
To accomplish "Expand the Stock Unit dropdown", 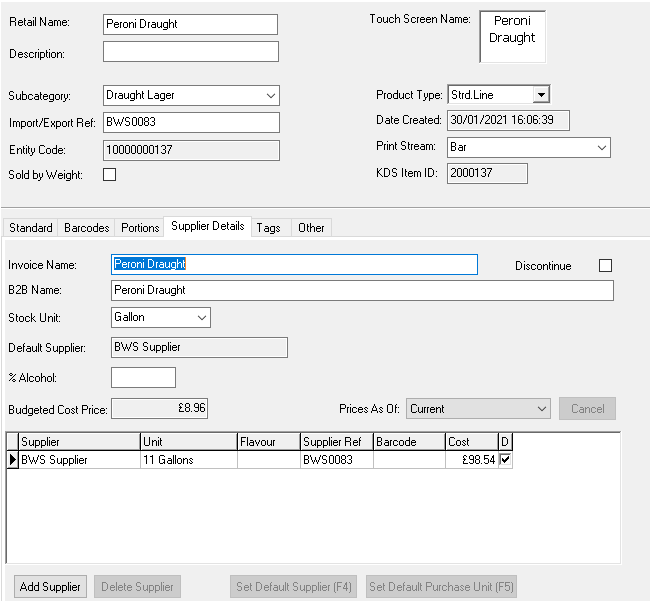I will tap(201, 317).
